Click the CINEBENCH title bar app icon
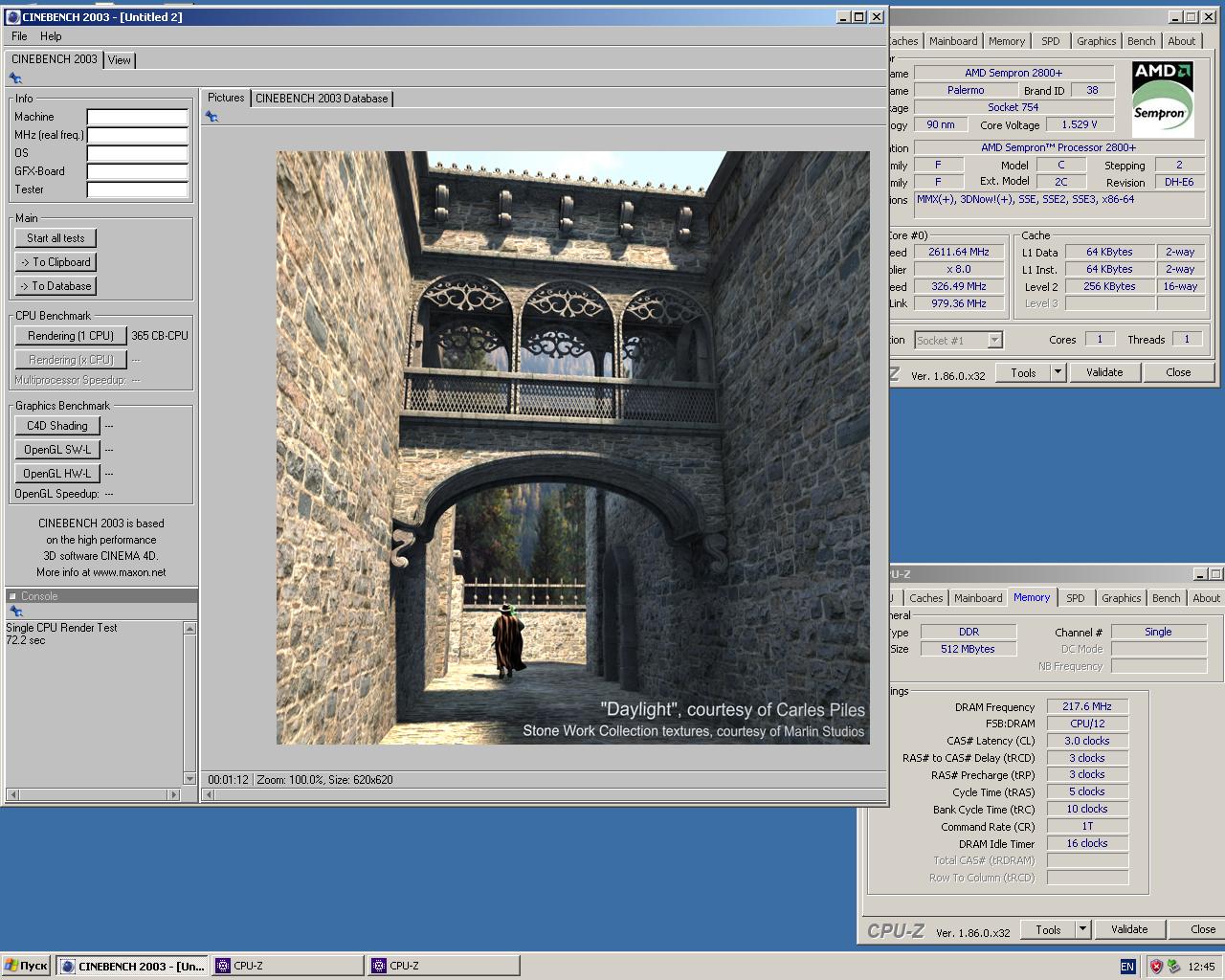This screenshot has height=980, width=1225. [x=13, y=16]
